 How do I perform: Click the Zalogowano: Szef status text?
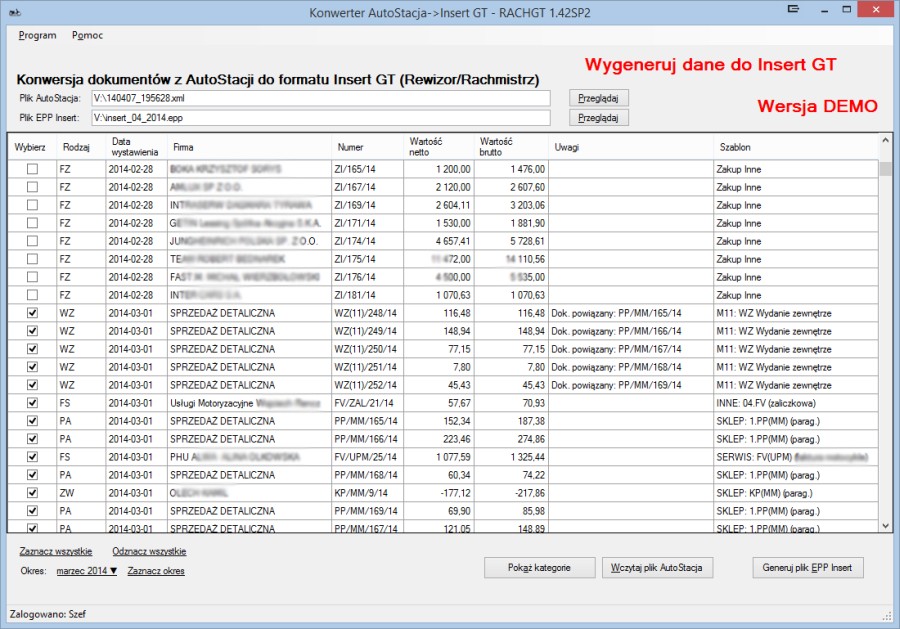point(48,614)
